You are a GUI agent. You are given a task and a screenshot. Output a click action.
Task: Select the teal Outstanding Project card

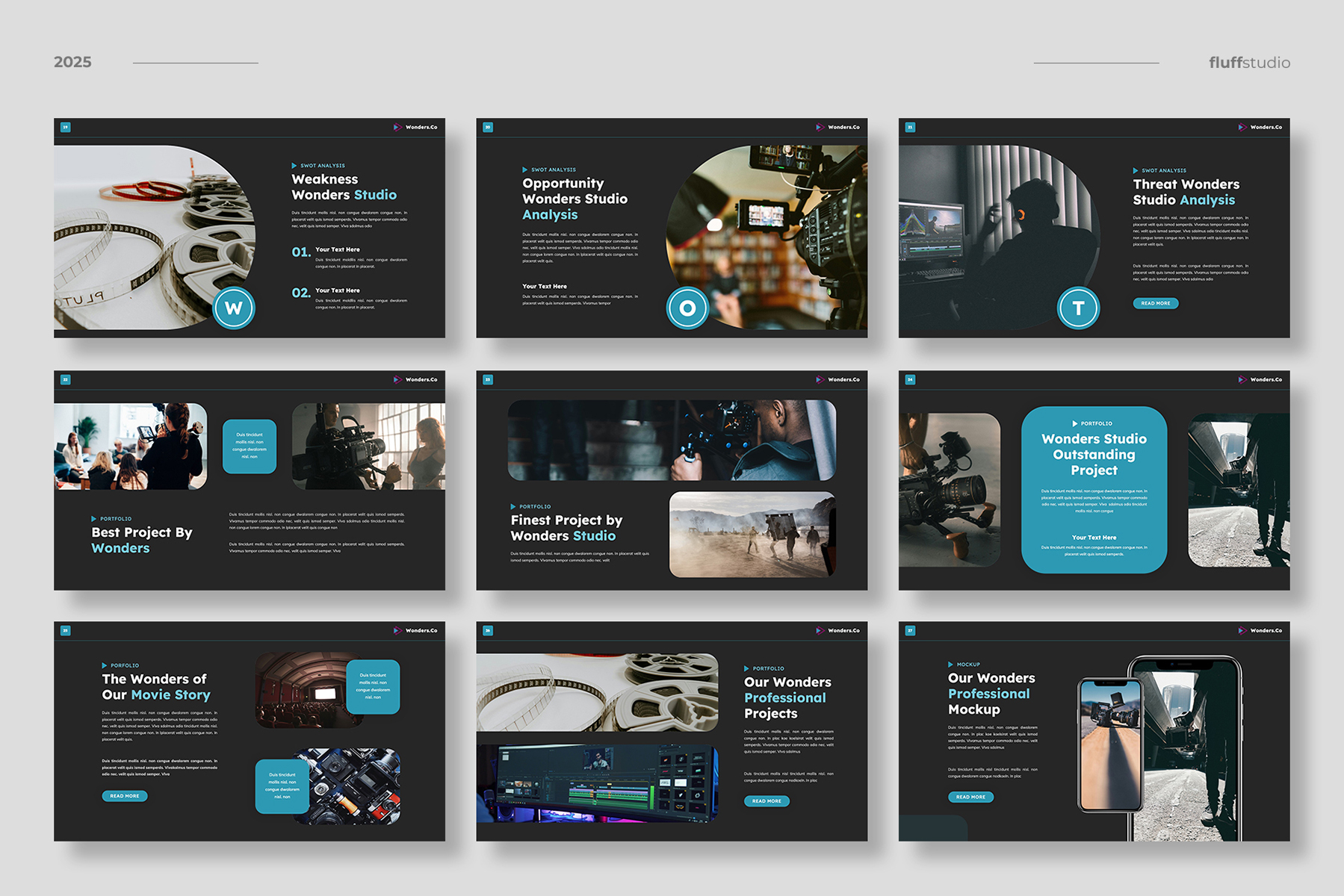click(x=1094, y=489)
